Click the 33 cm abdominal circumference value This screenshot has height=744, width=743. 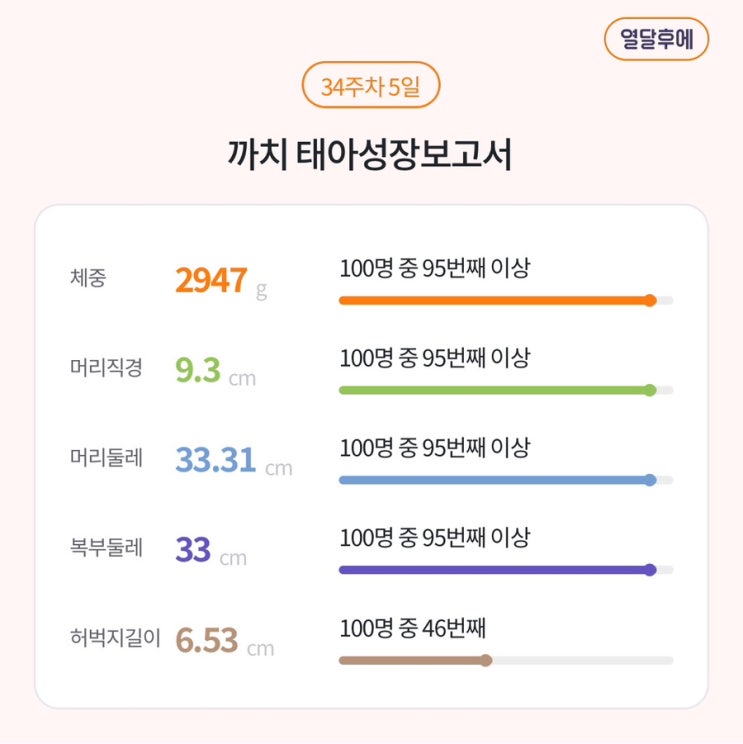210,552
